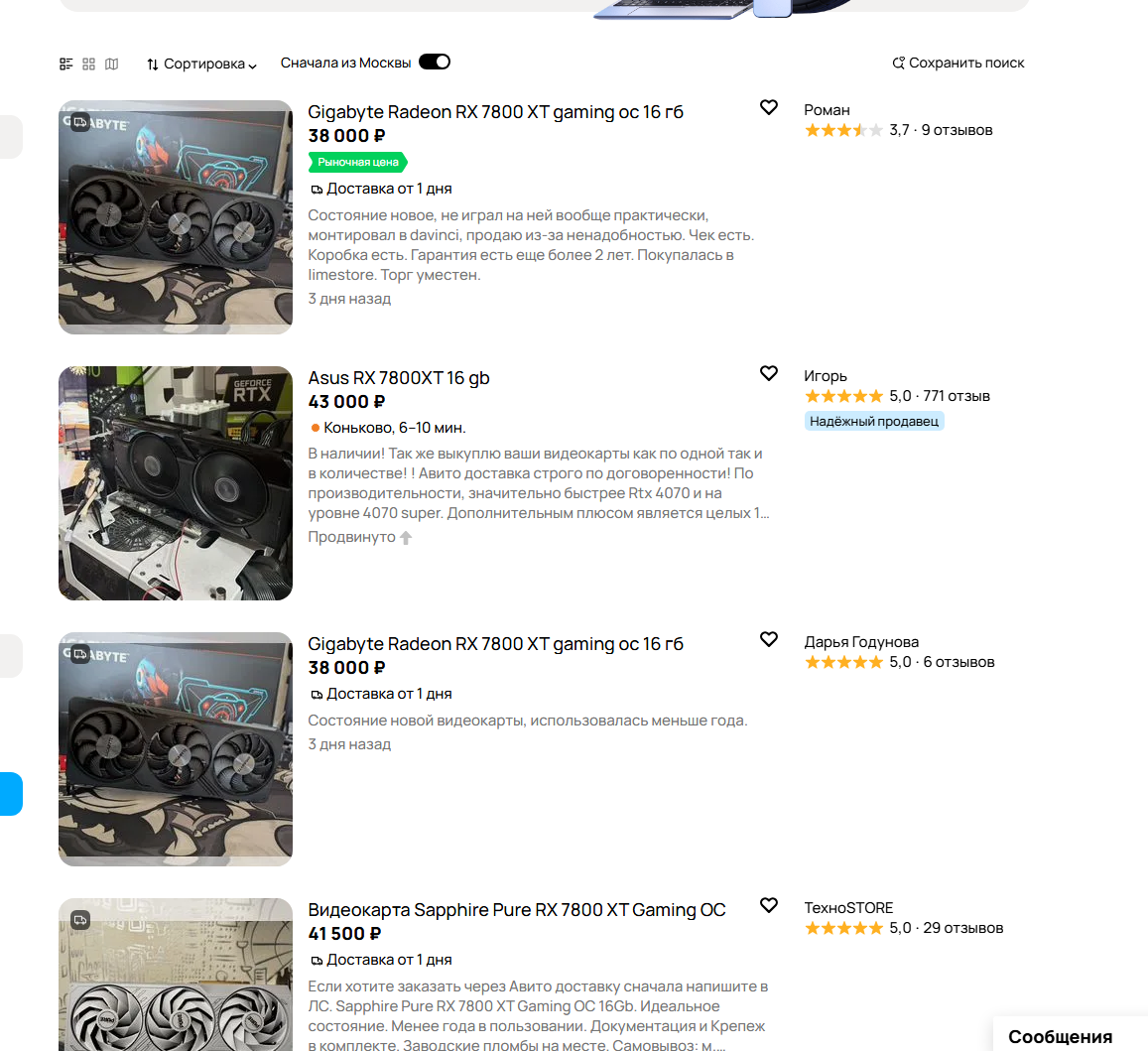Open Asus RX 7800XT 16 gb listing title

[398, 378]
